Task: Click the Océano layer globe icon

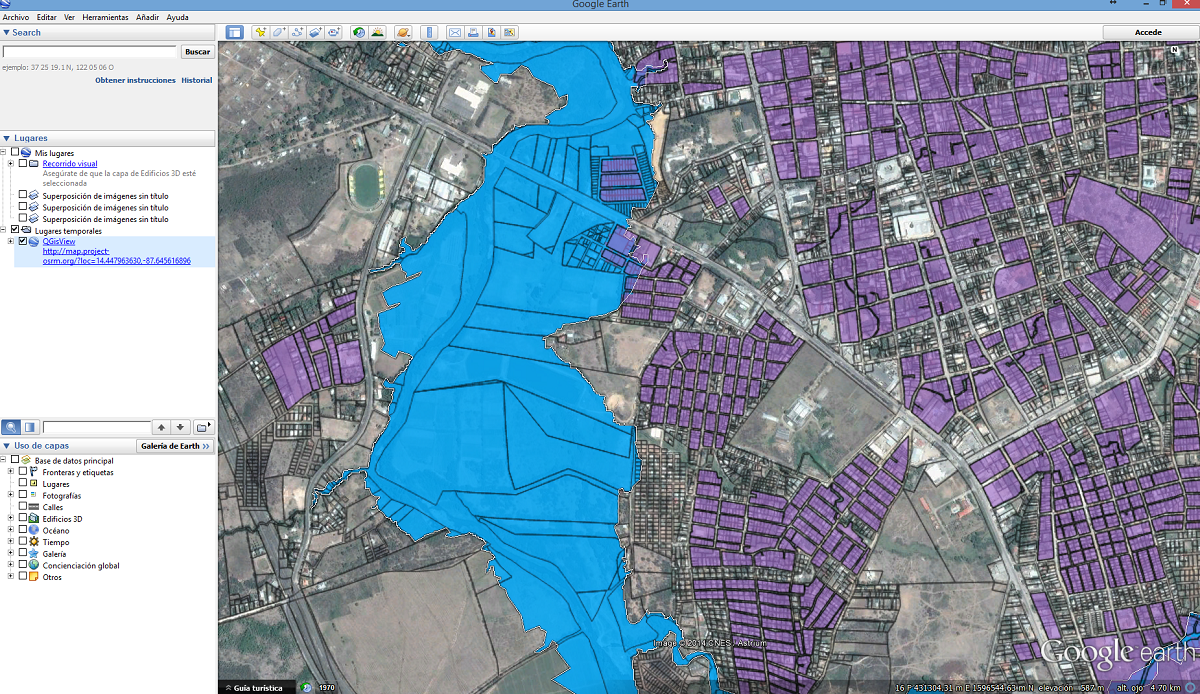Action: point(34,530)
